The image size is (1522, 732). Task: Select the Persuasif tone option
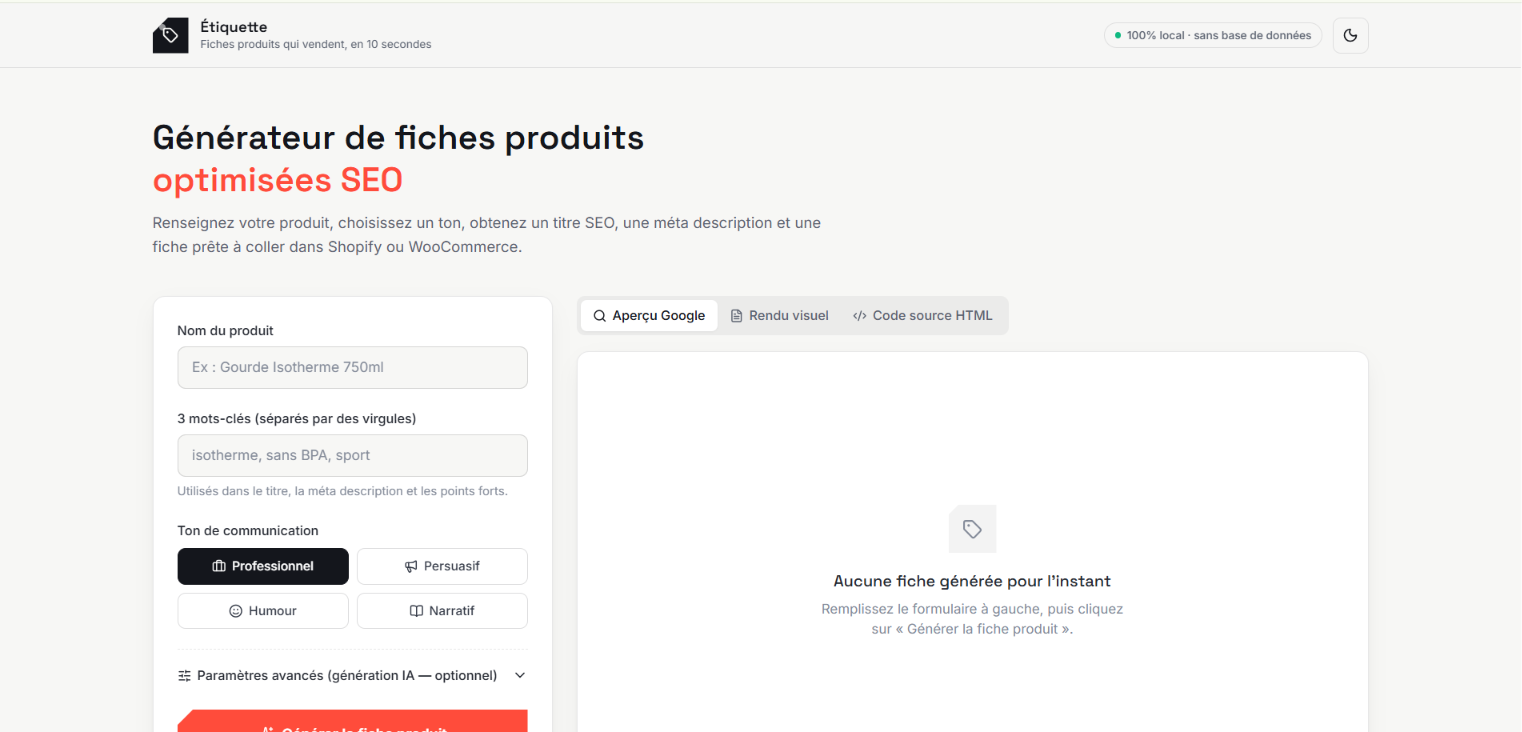tap(442, 566)
